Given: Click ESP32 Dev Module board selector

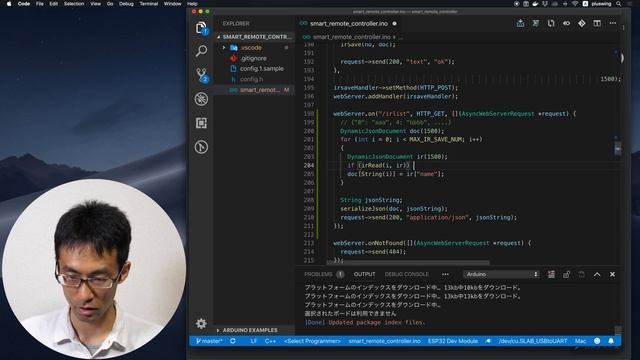Looking at the screenshot, I should tap(453, 341).
